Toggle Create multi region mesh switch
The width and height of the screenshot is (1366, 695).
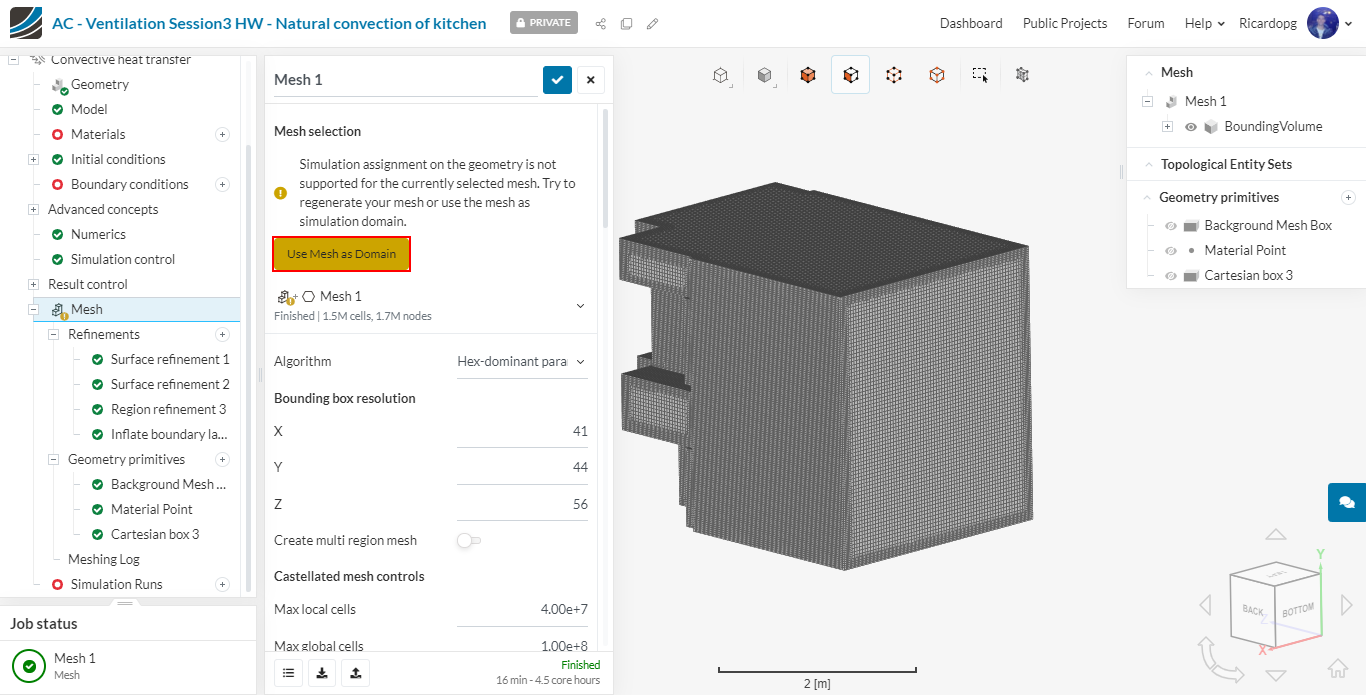[x=467, y=540]
